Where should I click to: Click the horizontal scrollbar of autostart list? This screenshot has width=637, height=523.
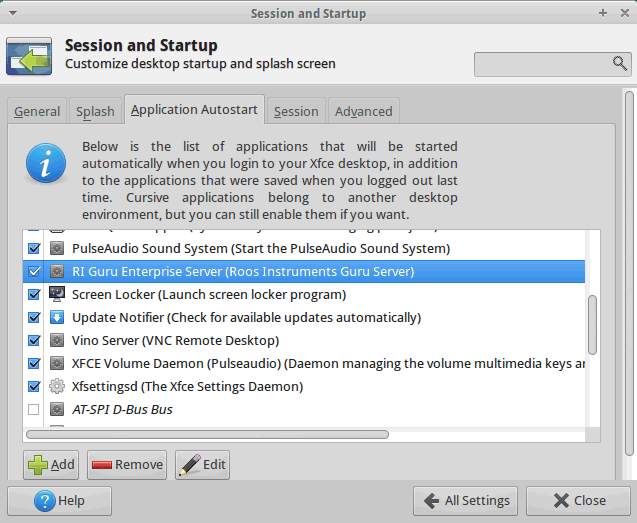click(x=207, y=434)
